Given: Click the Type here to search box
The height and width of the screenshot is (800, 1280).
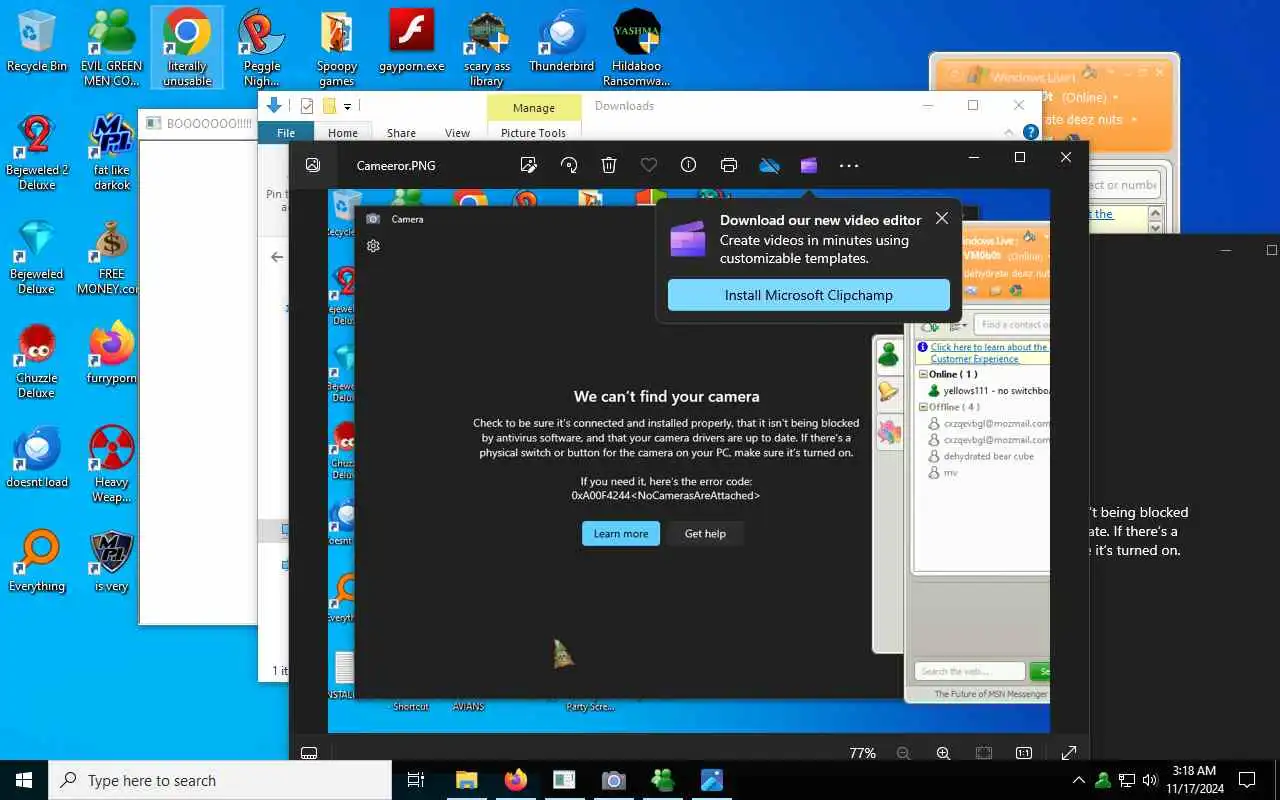Looking at the screenshot, I should click(x=220, y=780).
